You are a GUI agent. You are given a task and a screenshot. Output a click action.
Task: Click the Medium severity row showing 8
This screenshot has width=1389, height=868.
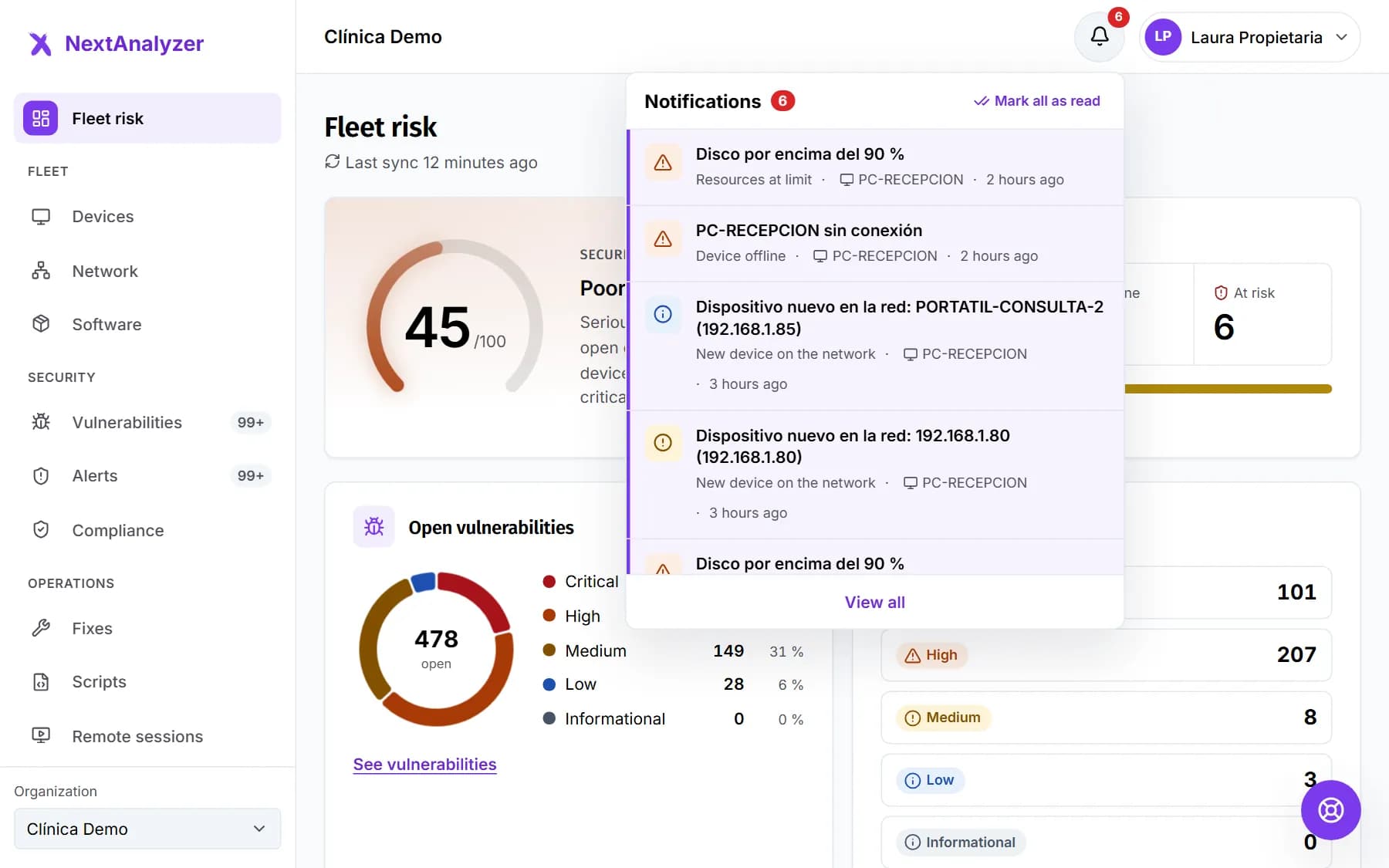(x=1106, y=718)
